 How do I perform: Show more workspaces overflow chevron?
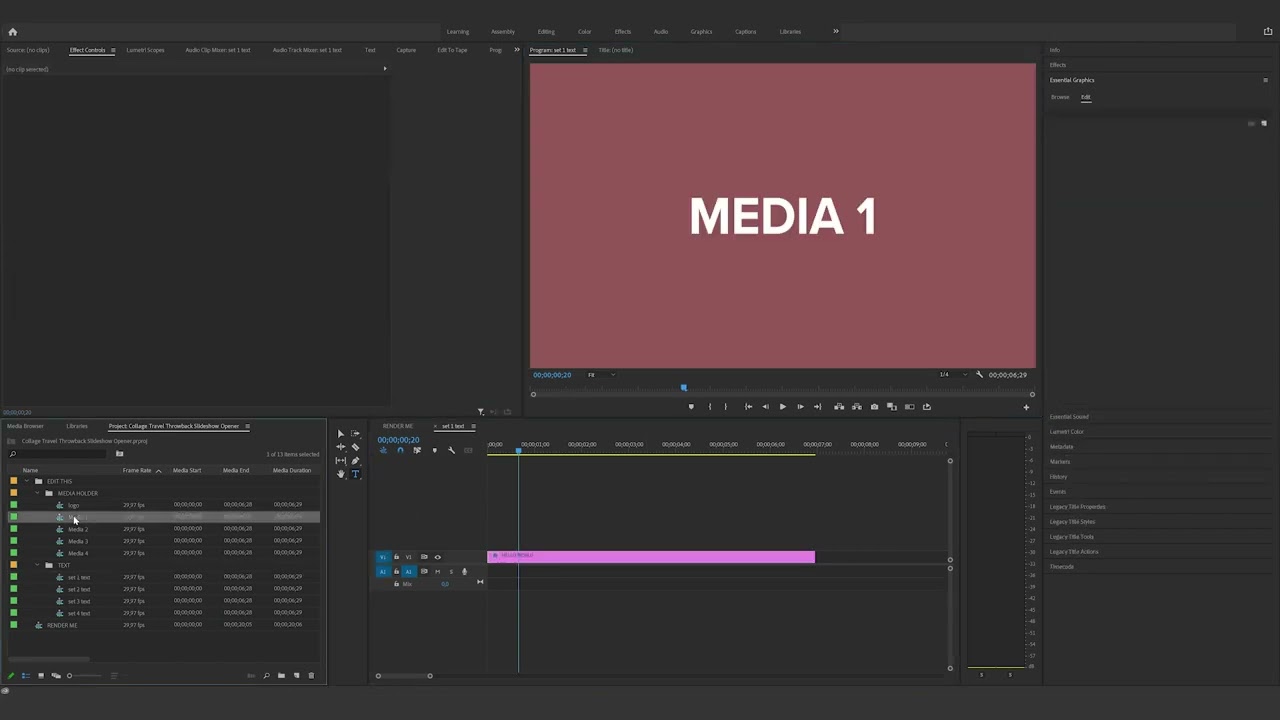pos(836,31)
